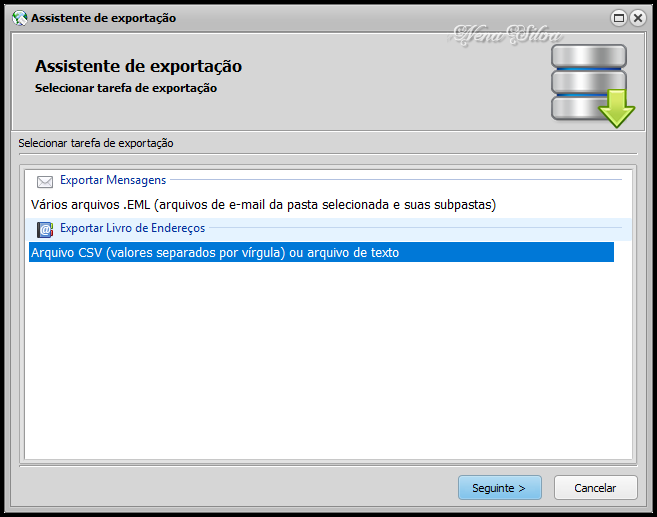Viewport: 657px width, 517px height.
Task: Click the green download arrow on database icon
Action: [616, 108]
